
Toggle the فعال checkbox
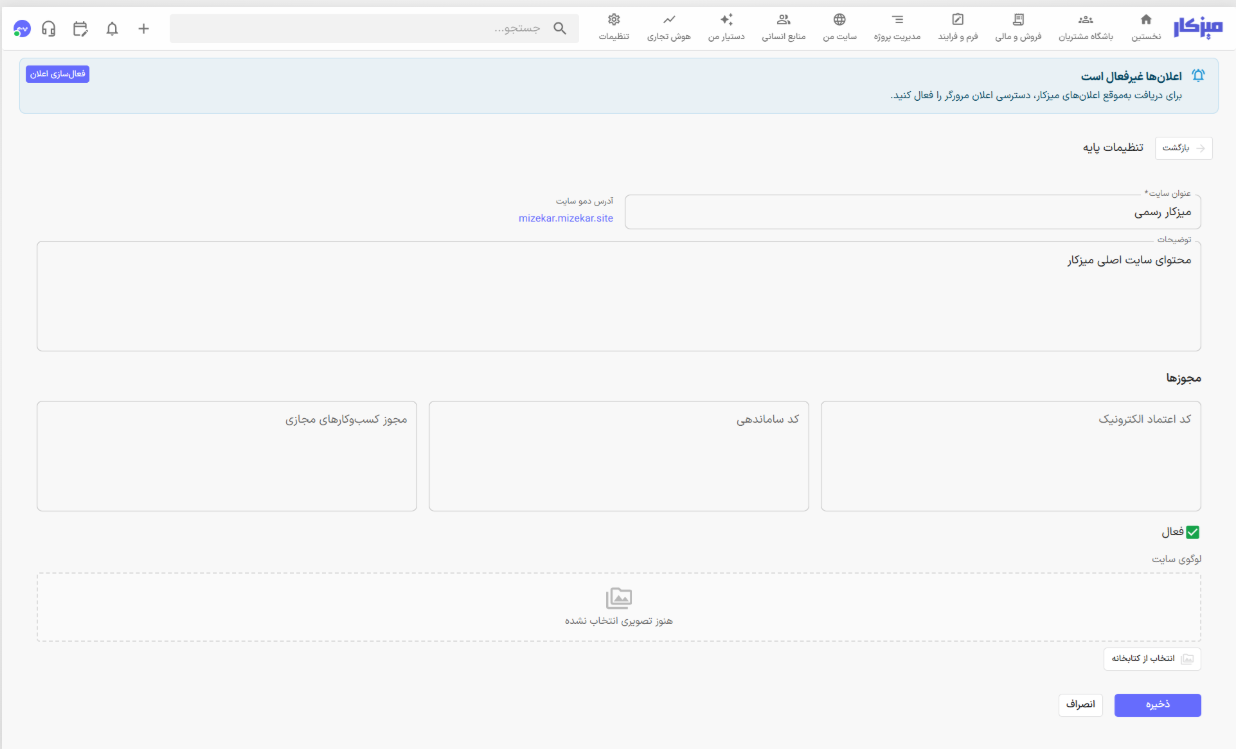pos(1192,533)
